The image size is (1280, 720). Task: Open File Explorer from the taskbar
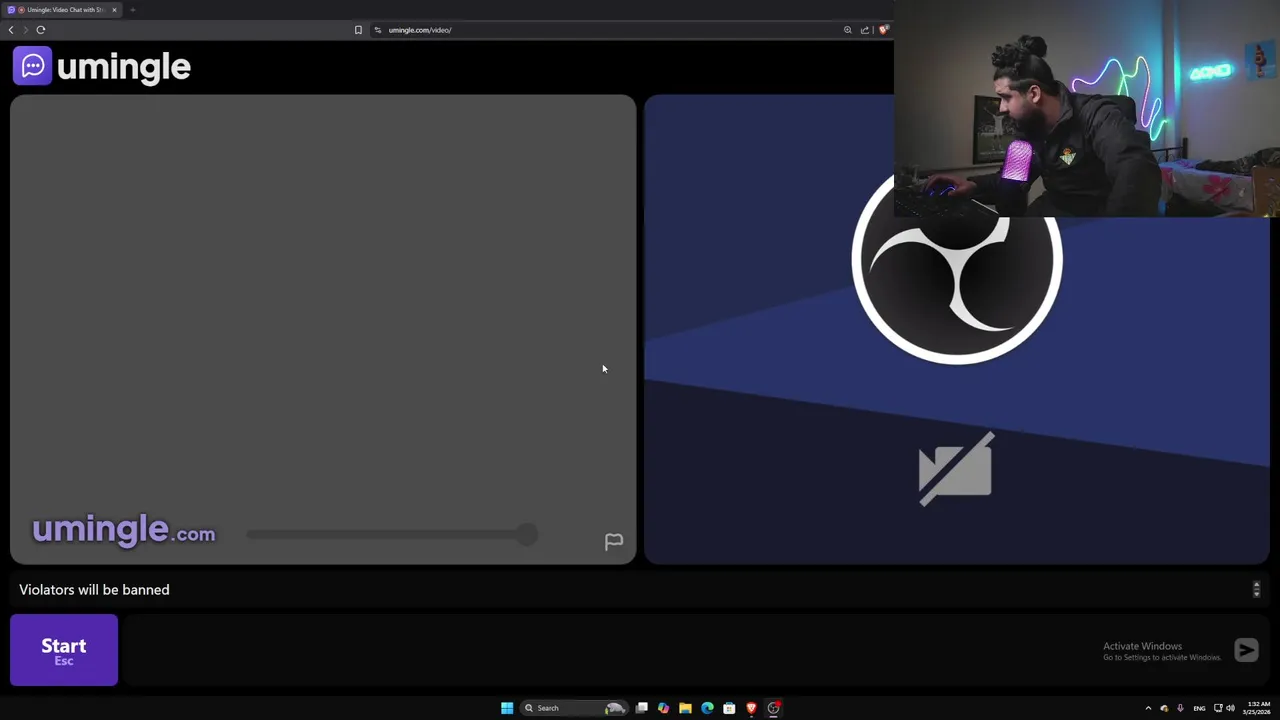click(x=685, y=708)
